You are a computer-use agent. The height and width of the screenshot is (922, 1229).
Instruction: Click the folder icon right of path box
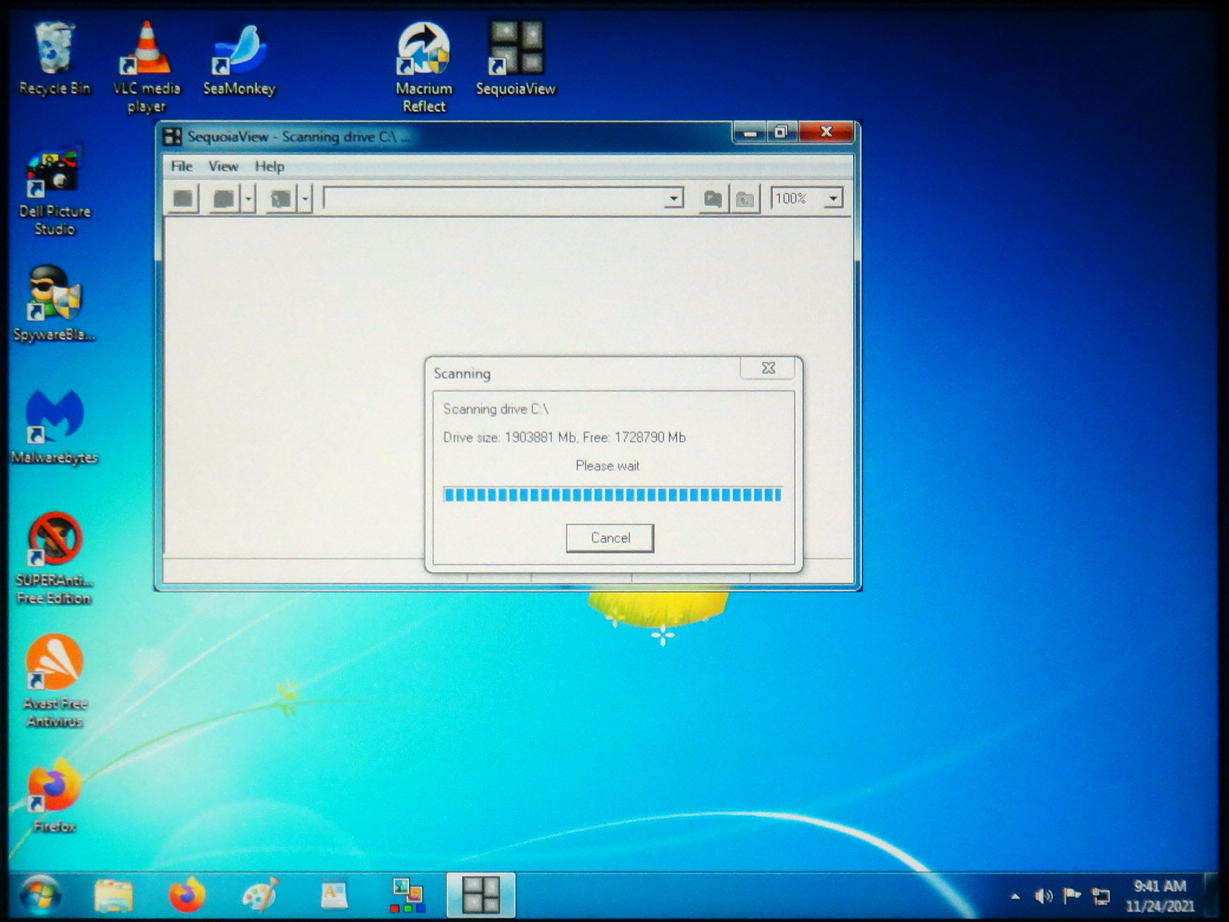point(712,199)
